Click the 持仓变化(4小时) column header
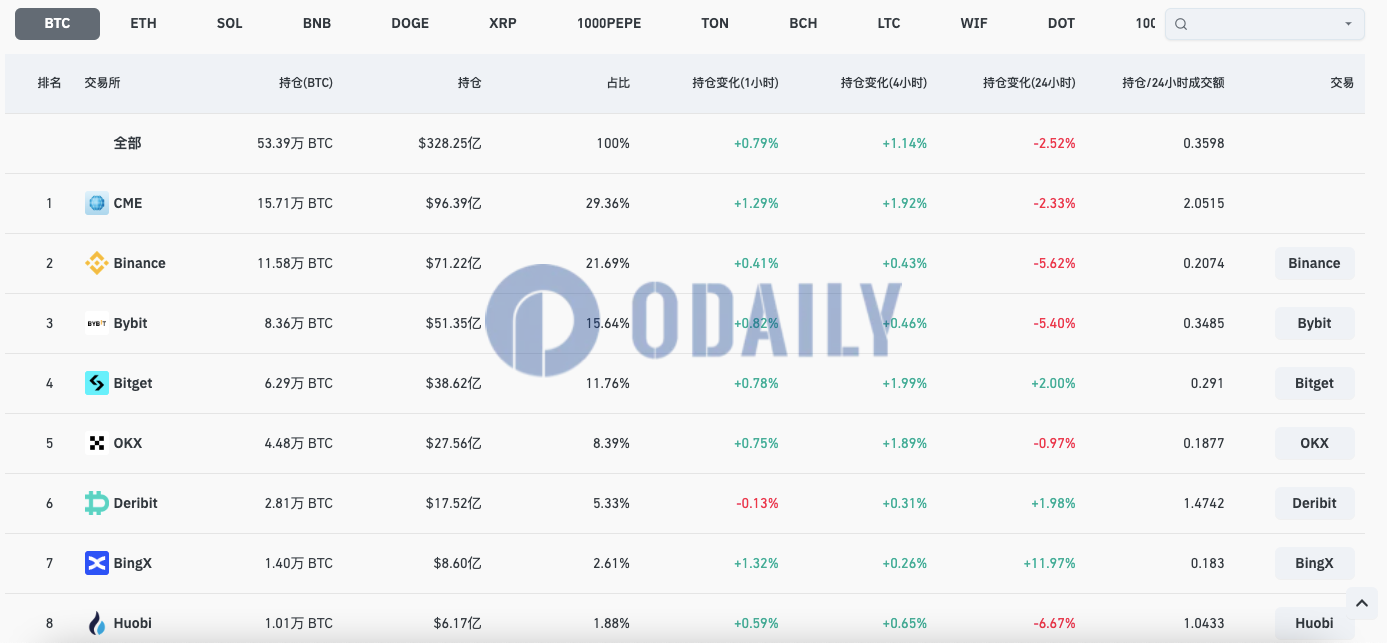The height and width of the screenshot is (643, 1387). click(884, 83)
